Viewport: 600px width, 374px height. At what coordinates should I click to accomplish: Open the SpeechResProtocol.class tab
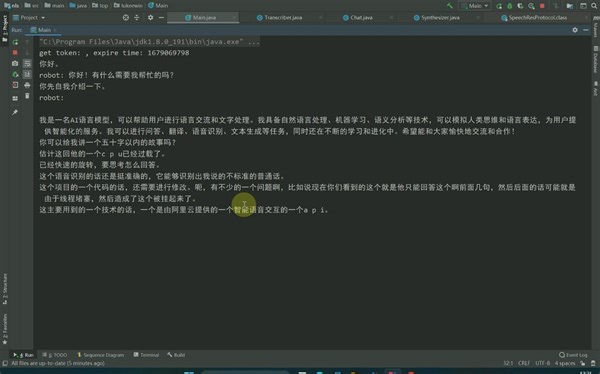(534, 18)
